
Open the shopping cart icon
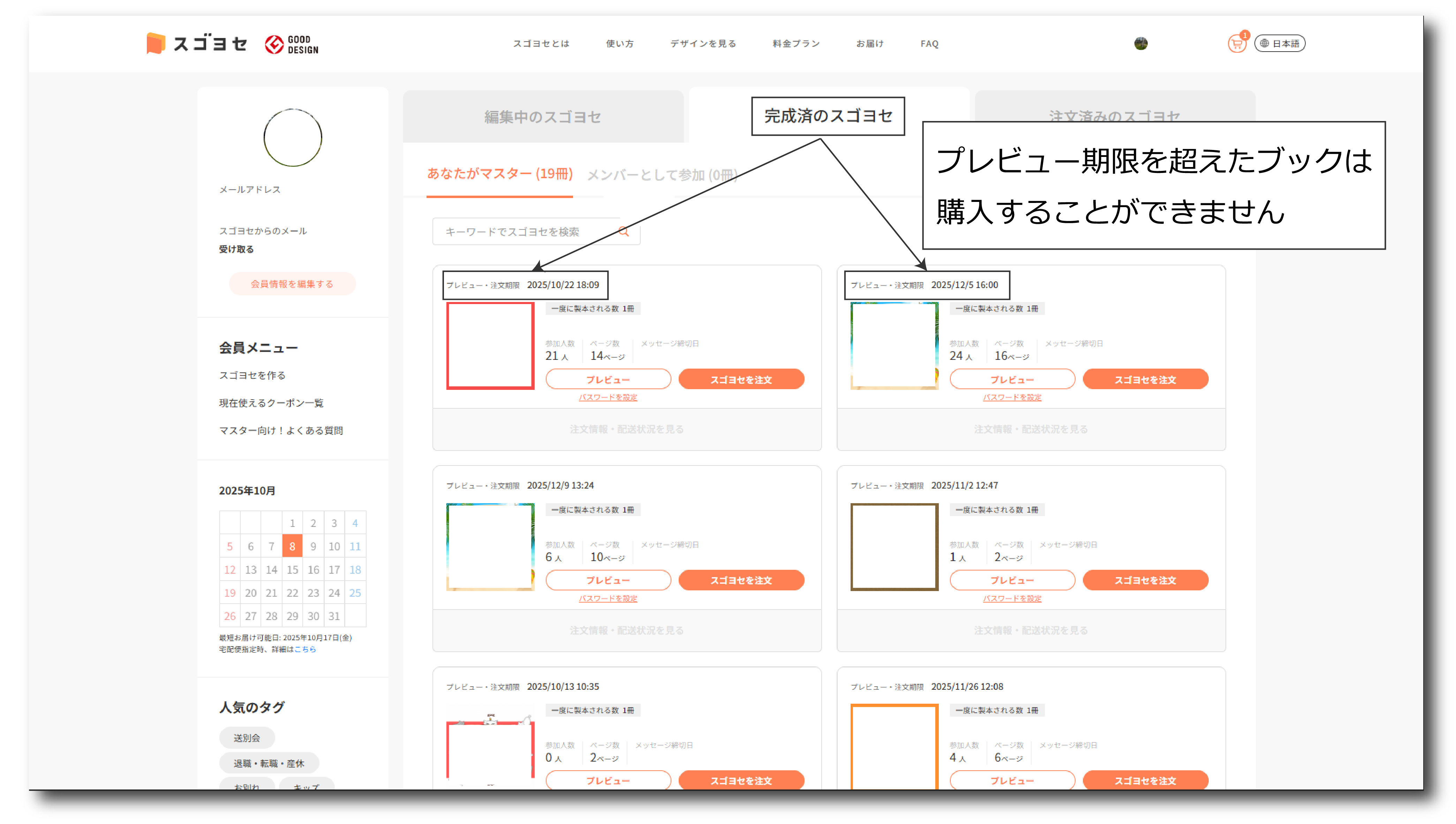pos(1236,44)
